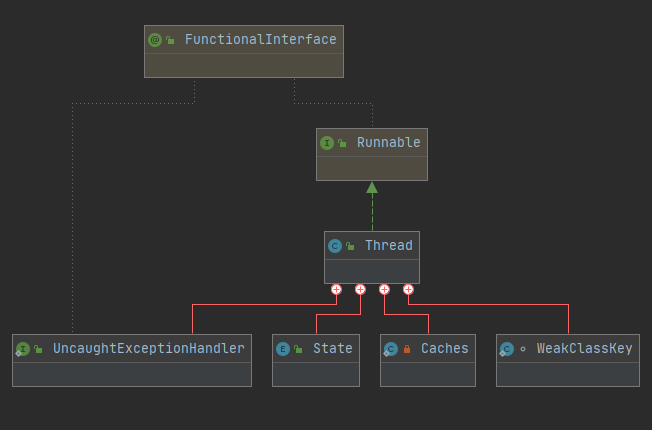652x430 pixels.
Task: Click the package-private dot icon beside WeakClassKey
Action: click(x=523, y=349)
